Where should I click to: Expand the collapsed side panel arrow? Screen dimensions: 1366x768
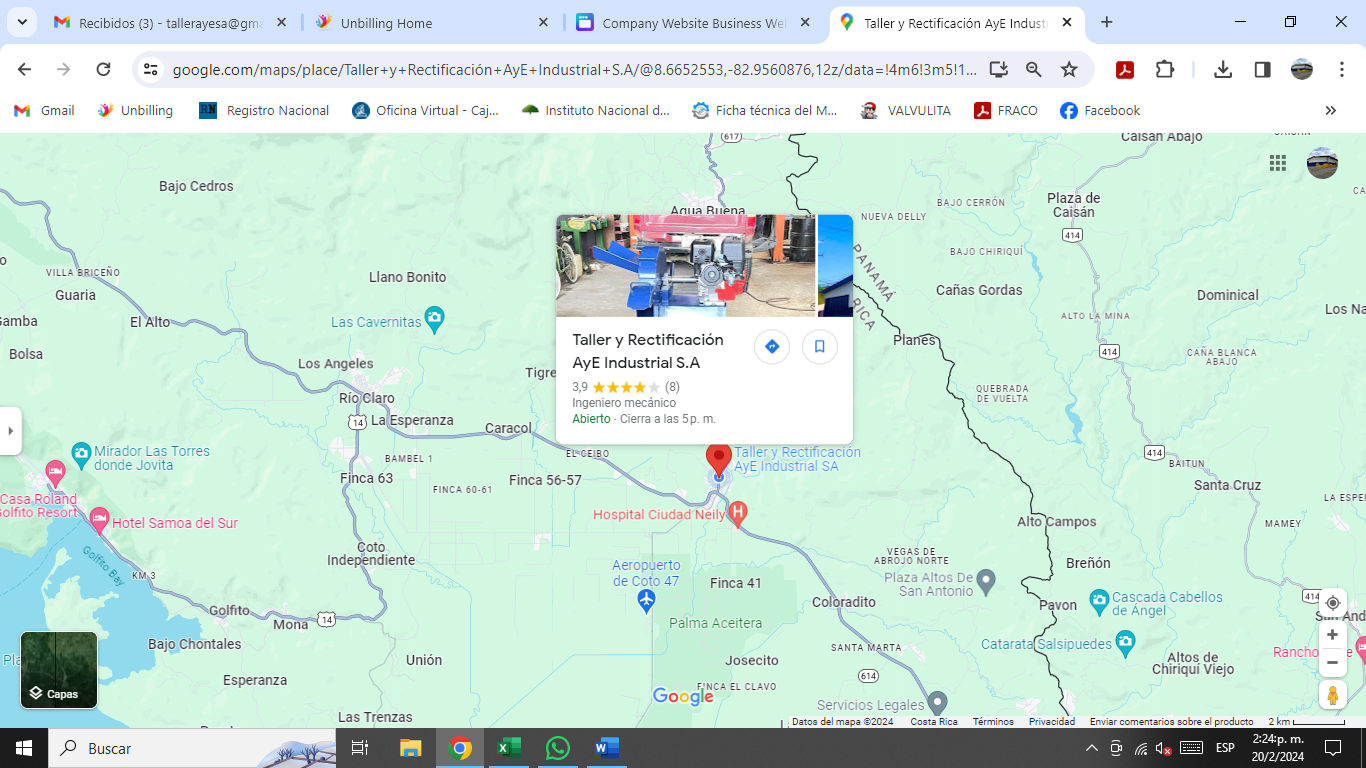[x=11, y=431]
